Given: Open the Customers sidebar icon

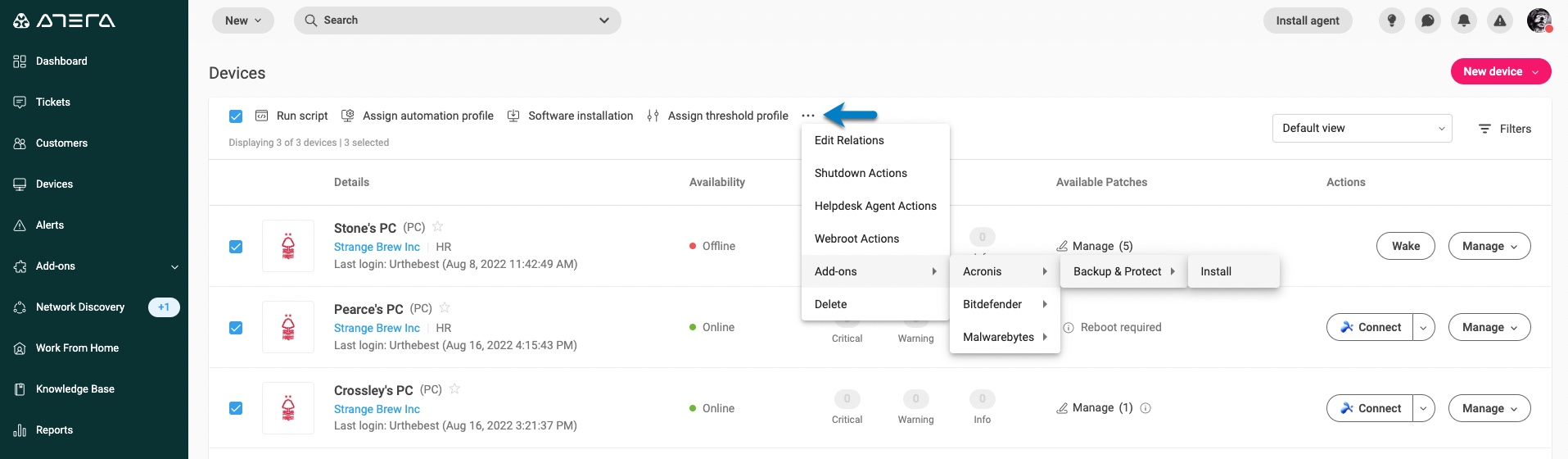Looking at the screenshot, I should coord(20,143).
